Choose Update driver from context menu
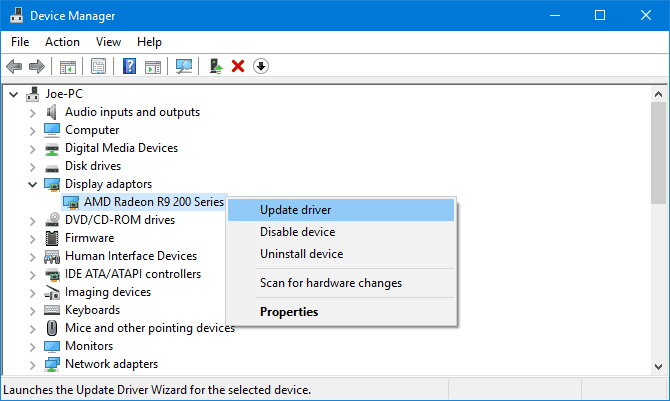 click(295, 210)
